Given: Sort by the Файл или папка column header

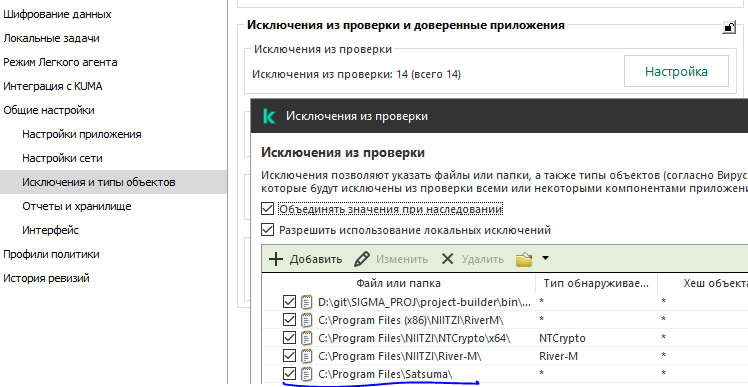Looking at the screenshot, I should click(x=398, y=283).
